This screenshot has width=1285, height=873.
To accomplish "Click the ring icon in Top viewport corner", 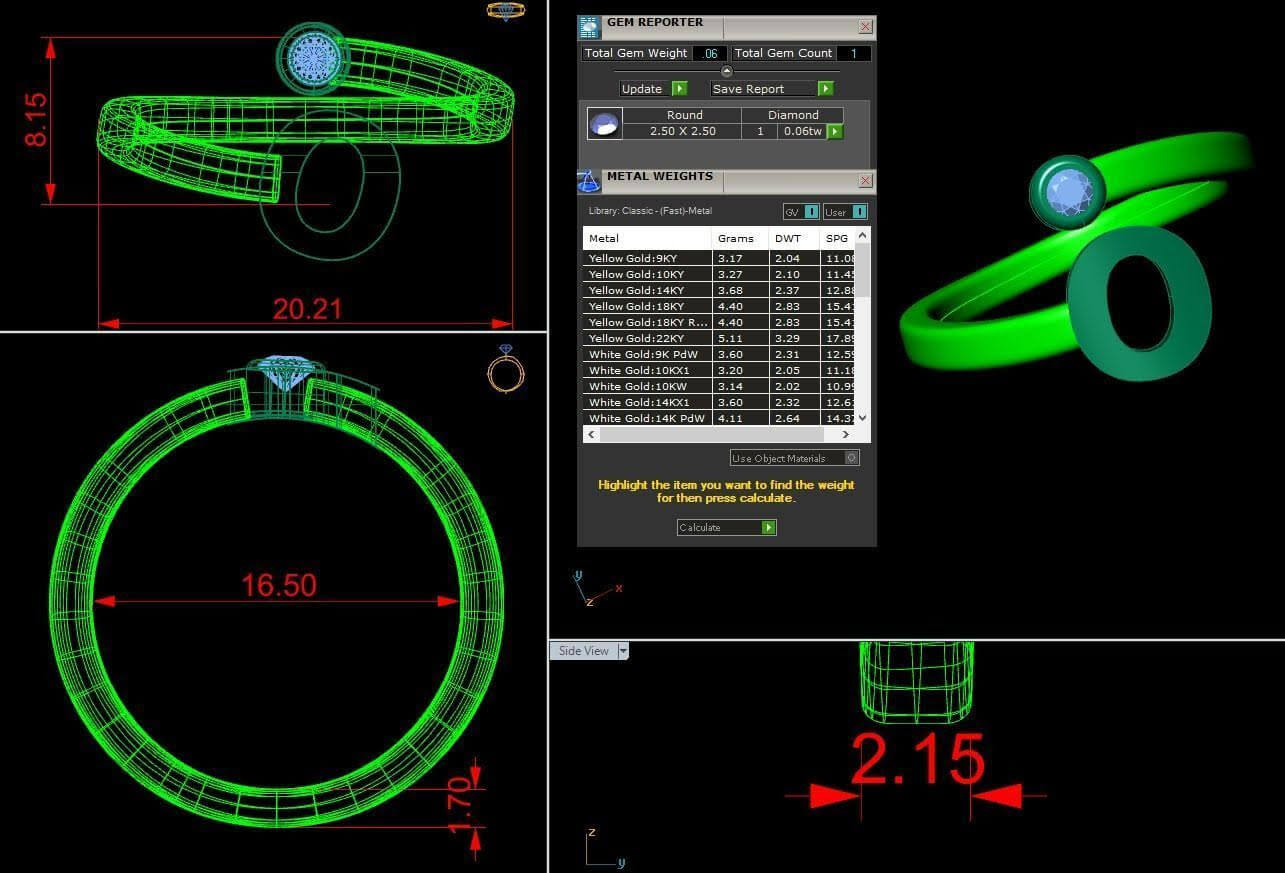I will coord(505,11).
